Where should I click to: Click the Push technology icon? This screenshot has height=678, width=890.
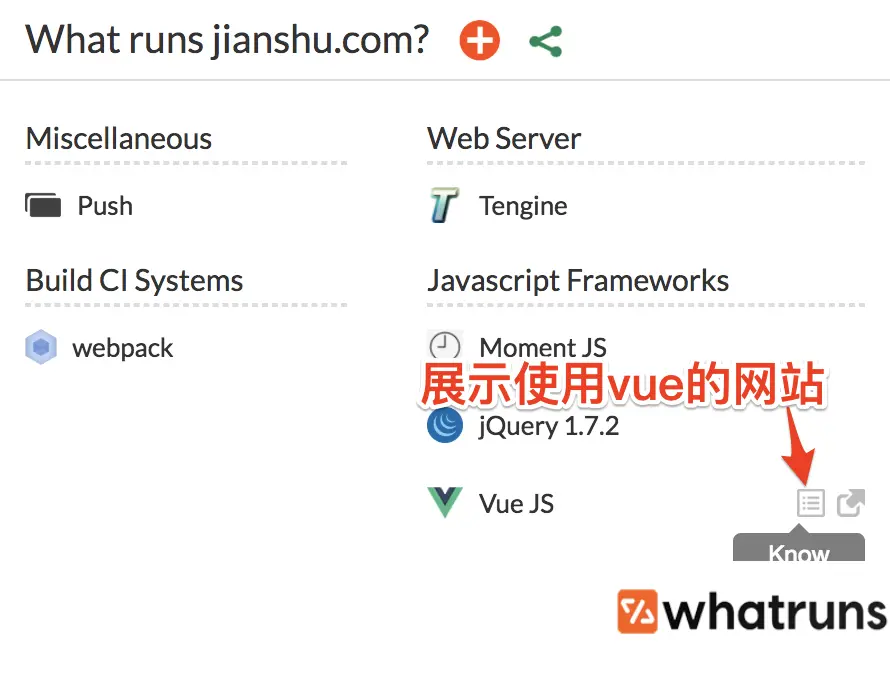[43, 205]
